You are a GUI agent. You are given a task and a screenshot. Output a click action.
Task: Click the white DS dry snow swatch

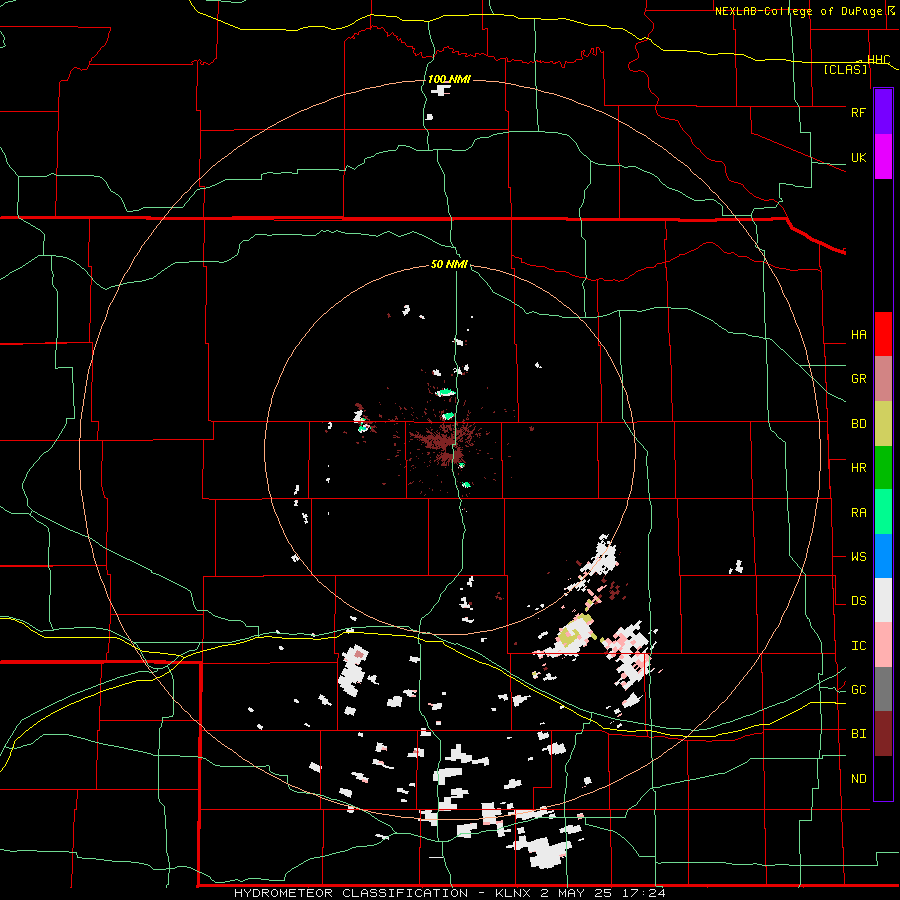coord(883,600)
